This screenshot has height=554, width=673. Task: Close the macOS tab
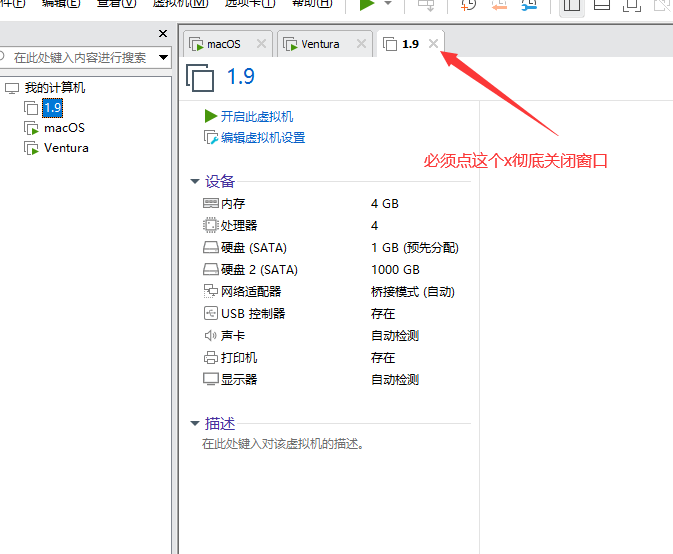coord(261,43)
